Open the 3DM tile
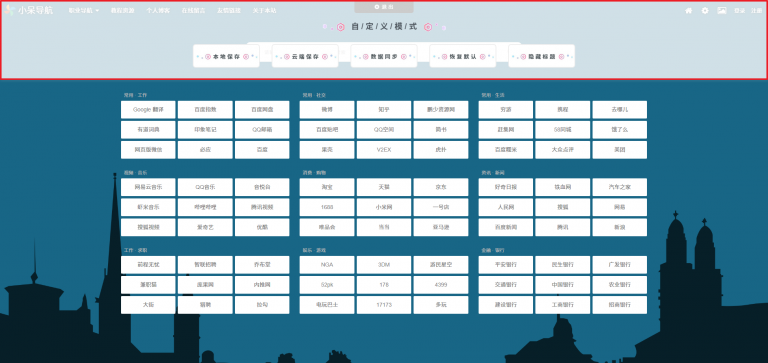The width and height of the screenshot is (768, 363). [x=384, y=265]
